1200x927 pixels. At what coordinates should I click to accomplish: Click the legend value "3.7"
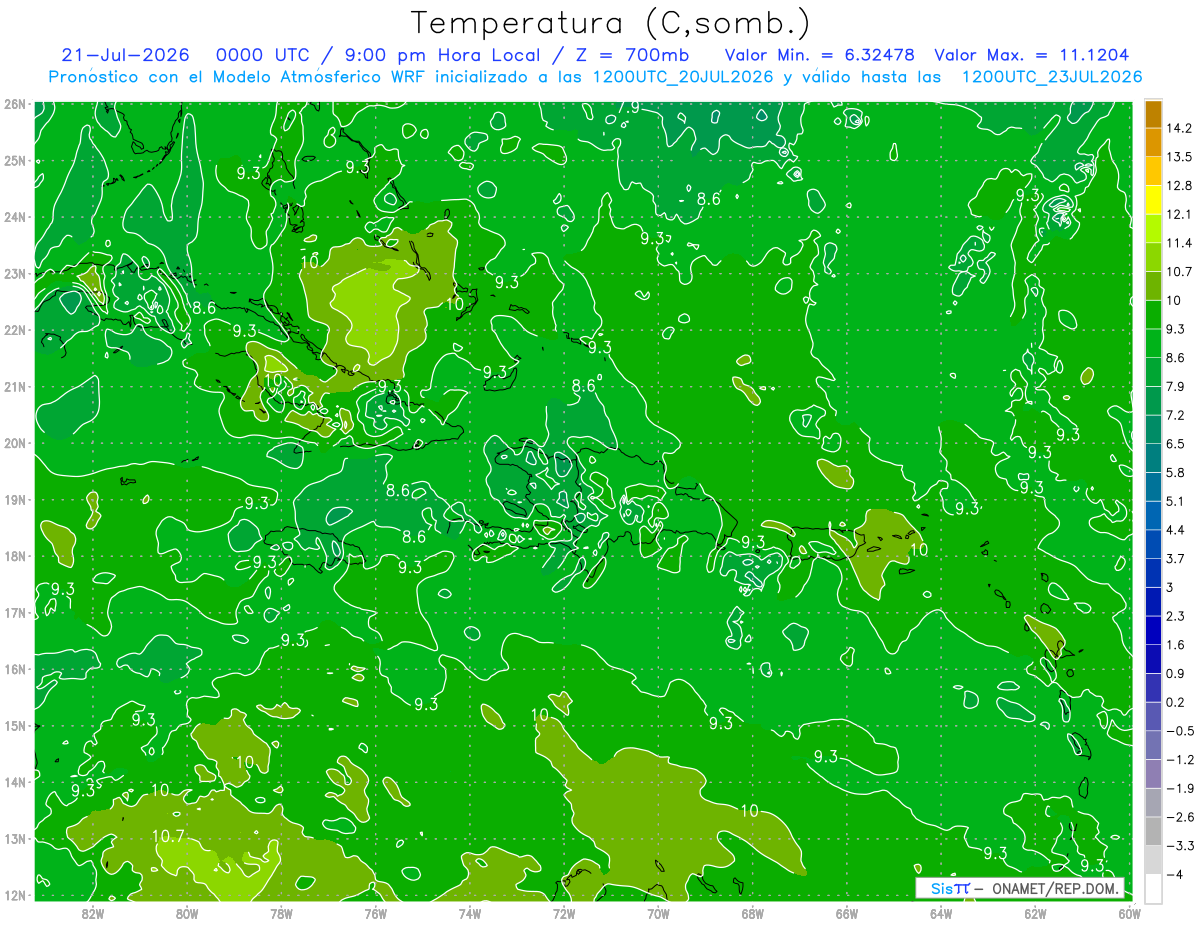(1176, 558)
